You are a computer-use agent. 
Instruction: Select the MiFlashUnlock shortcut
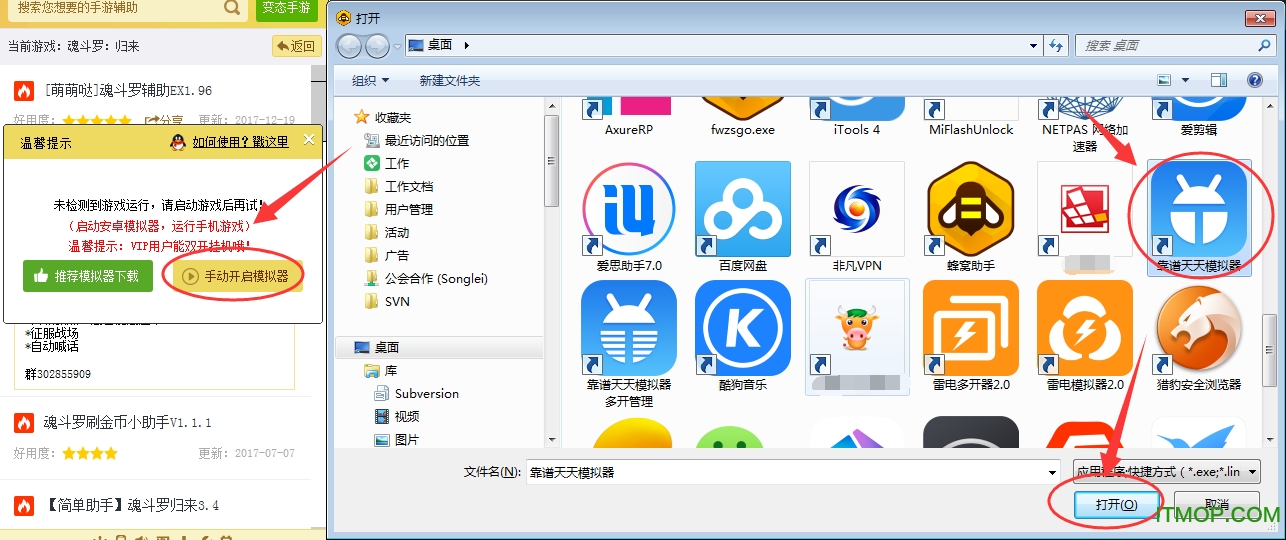coord(971,116)
